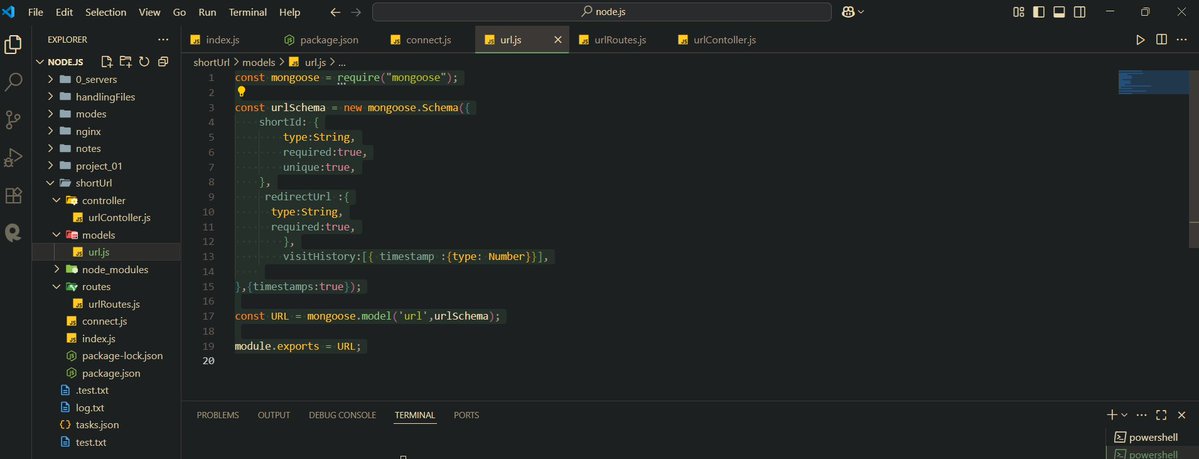Open editor more actions ellipsis
The width and height of the screenshot is (1199, 459).
1183,40
